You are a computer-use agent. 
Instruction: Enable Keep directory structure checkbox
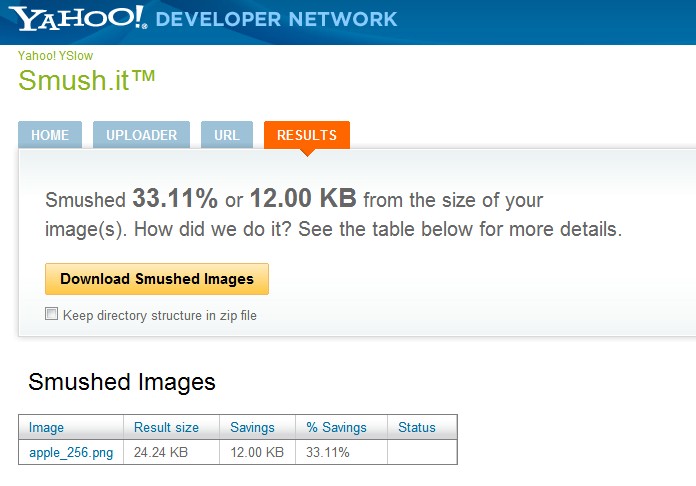coord(52,315)
